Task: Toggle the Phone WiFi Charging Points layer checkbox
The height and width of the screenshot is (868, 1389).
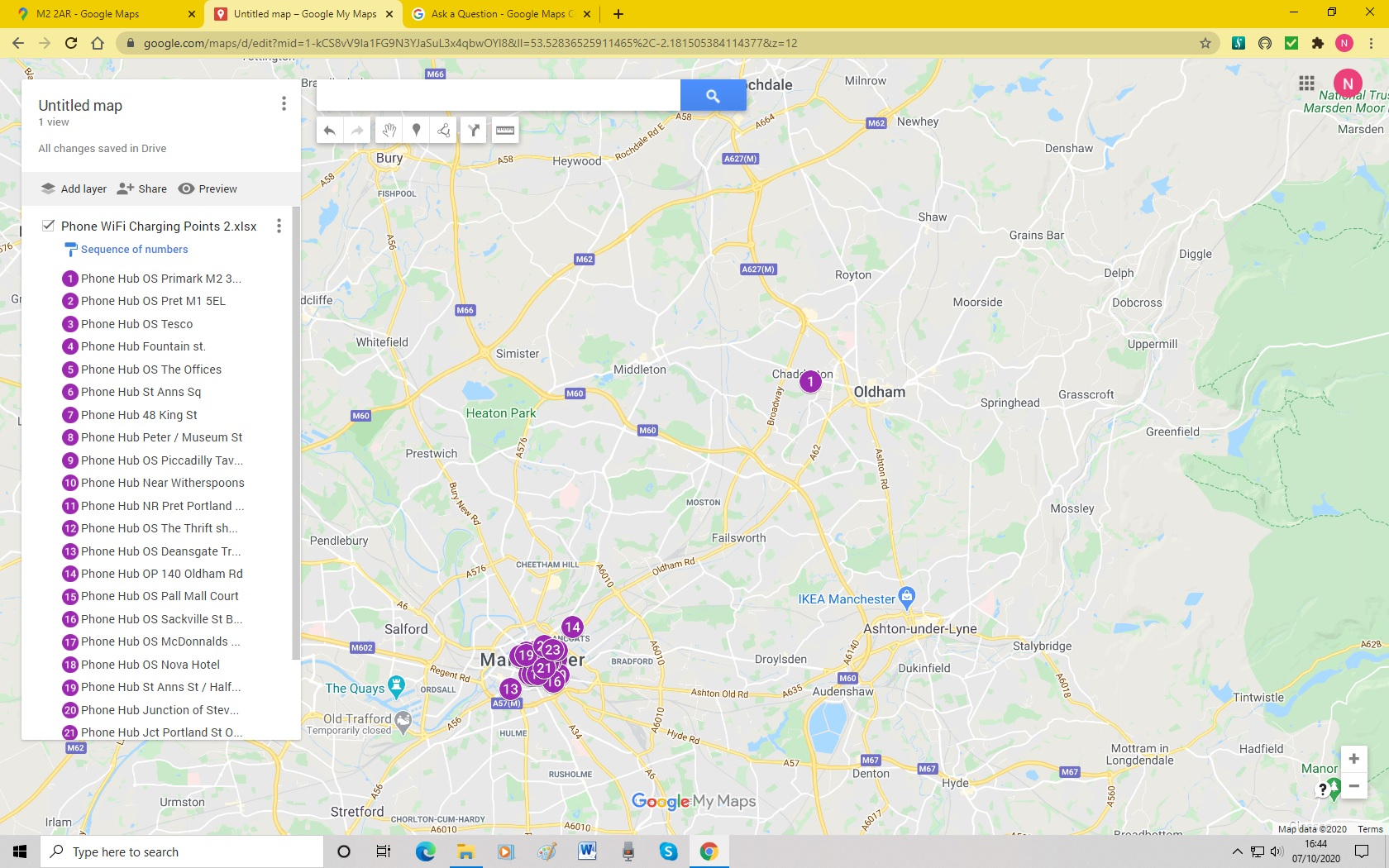Action: pyautogui.click(x=49, y=225)
